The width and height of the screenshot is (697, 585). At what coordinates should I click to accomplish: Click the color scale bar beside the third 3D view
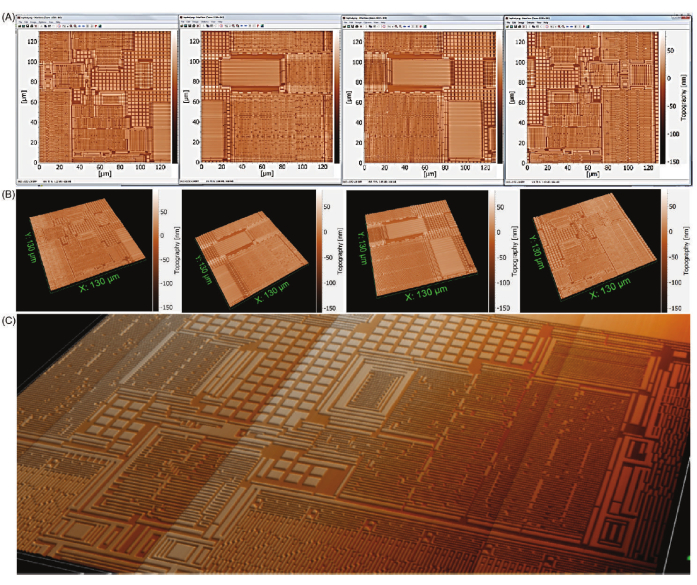click(492, 251)
